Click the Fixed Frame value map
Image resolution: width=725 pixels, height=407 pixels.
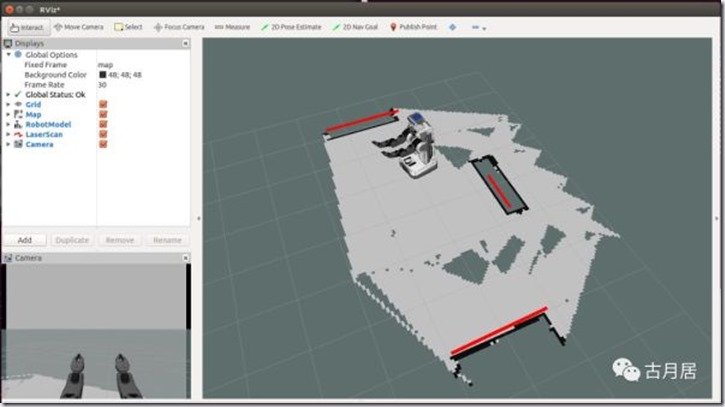pos(105,65)
